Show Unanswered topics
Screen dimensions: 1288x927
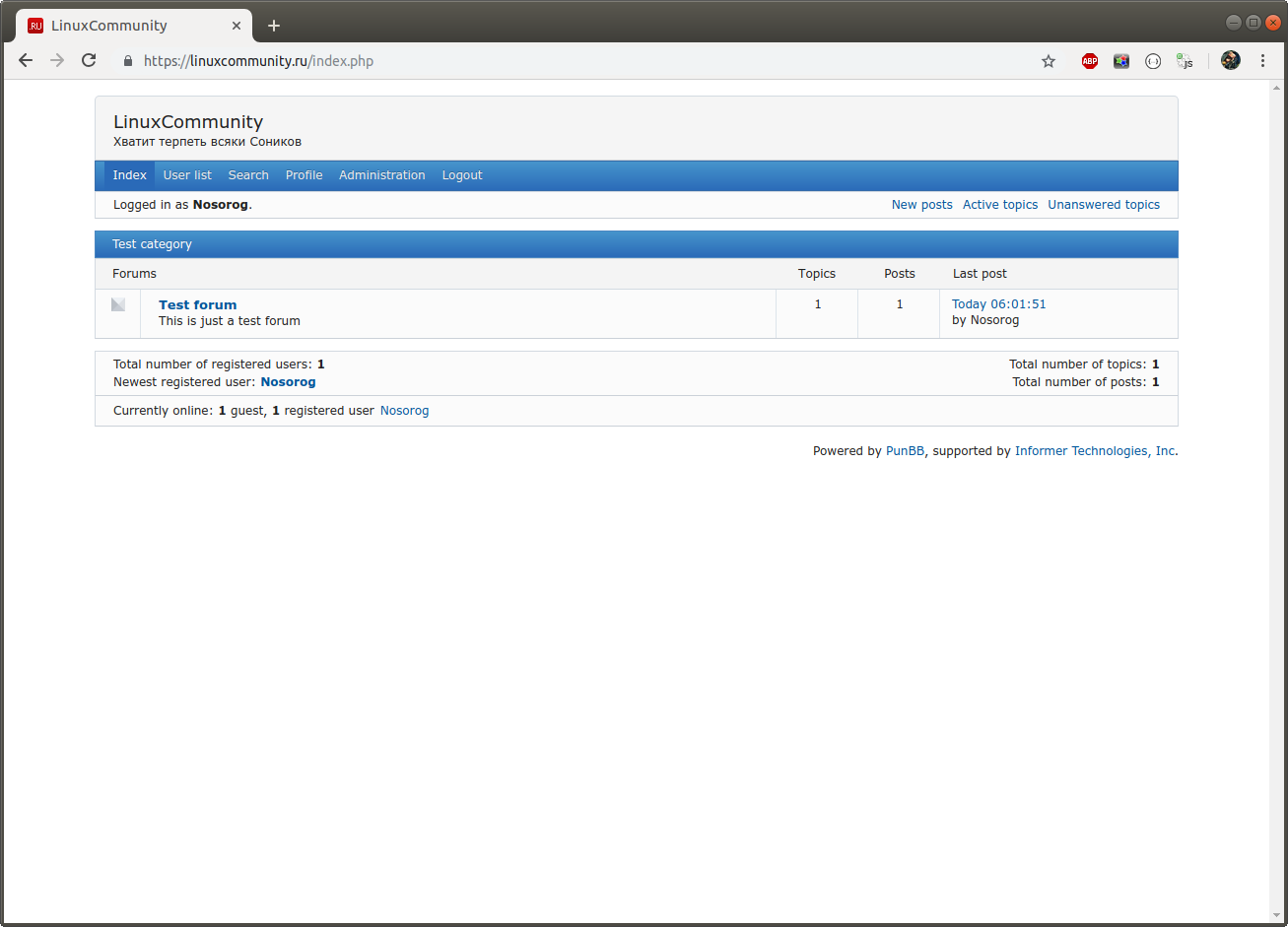coord(1103,204)
